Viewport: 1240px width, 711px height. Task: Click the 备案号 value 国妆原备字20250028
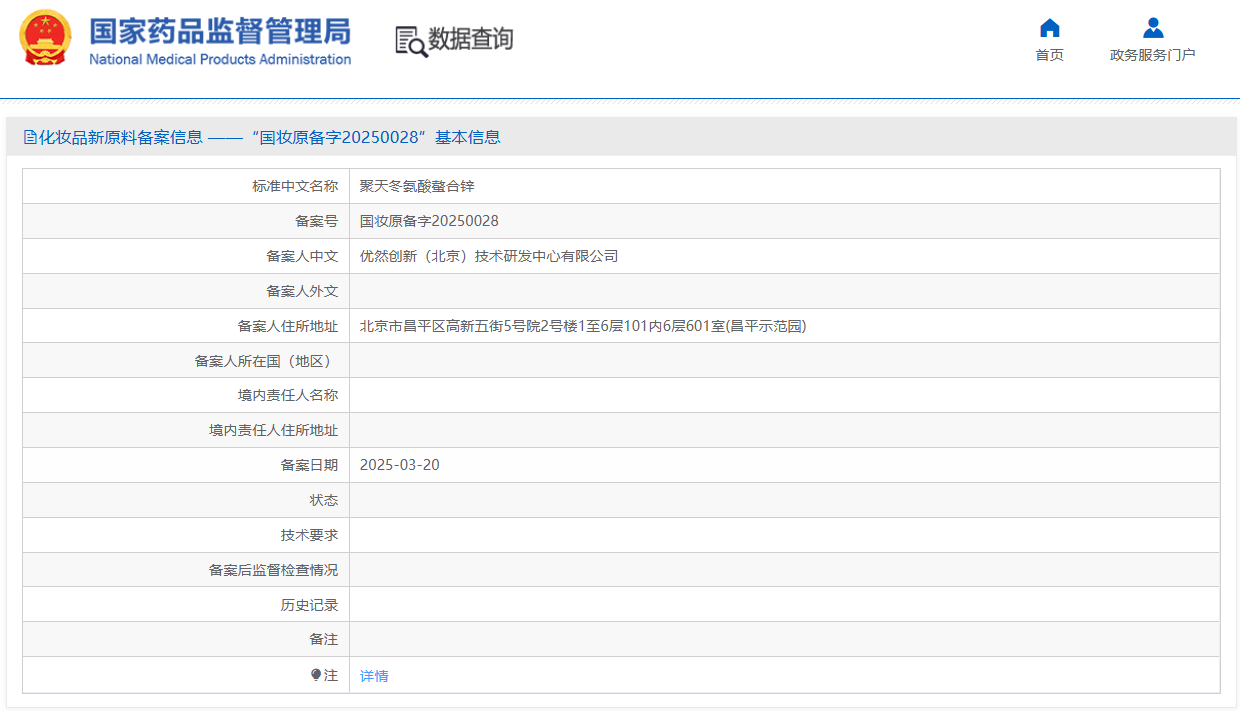coord(429,221)
